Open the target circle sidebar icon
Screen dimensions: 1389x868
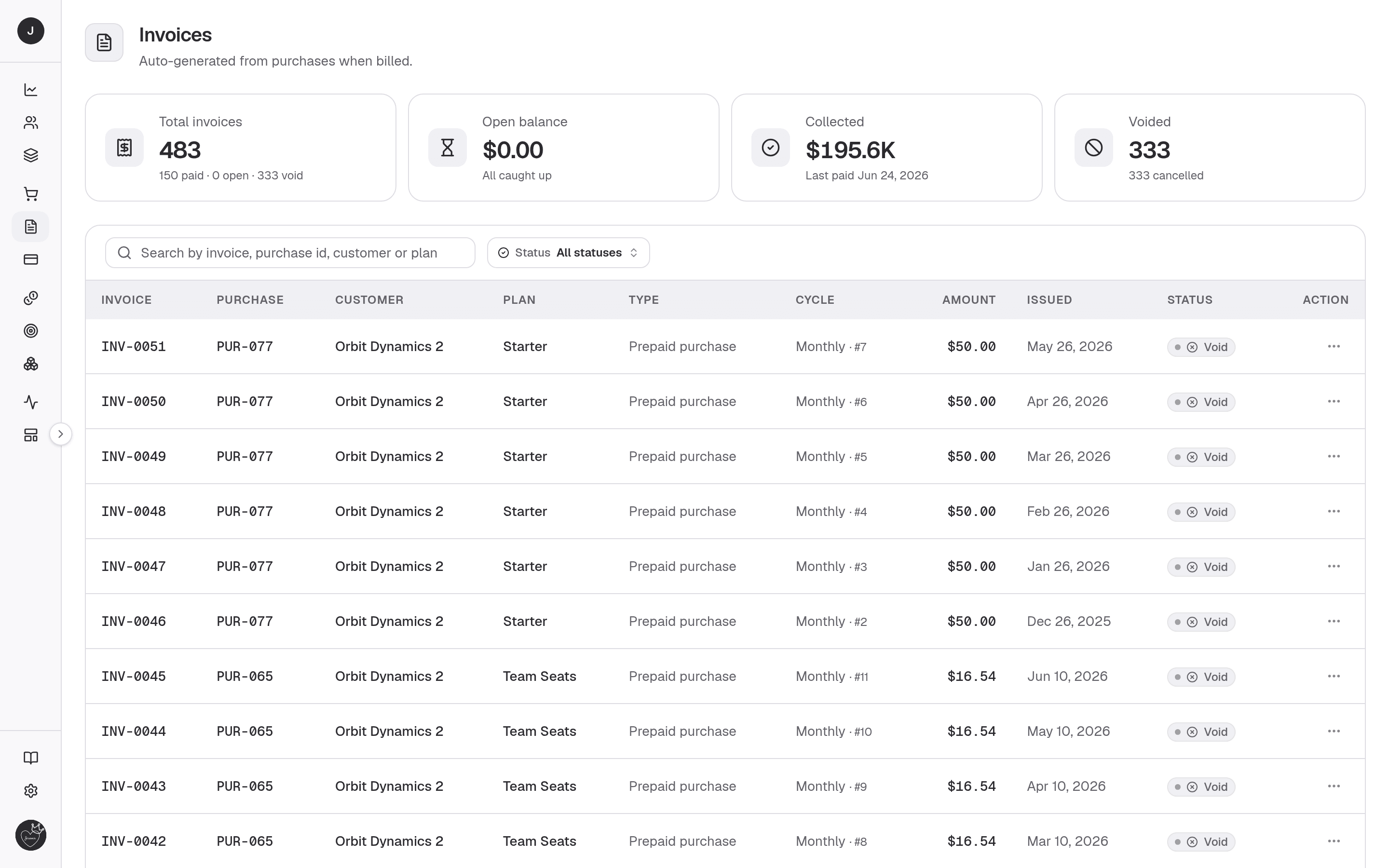point(30,331)
